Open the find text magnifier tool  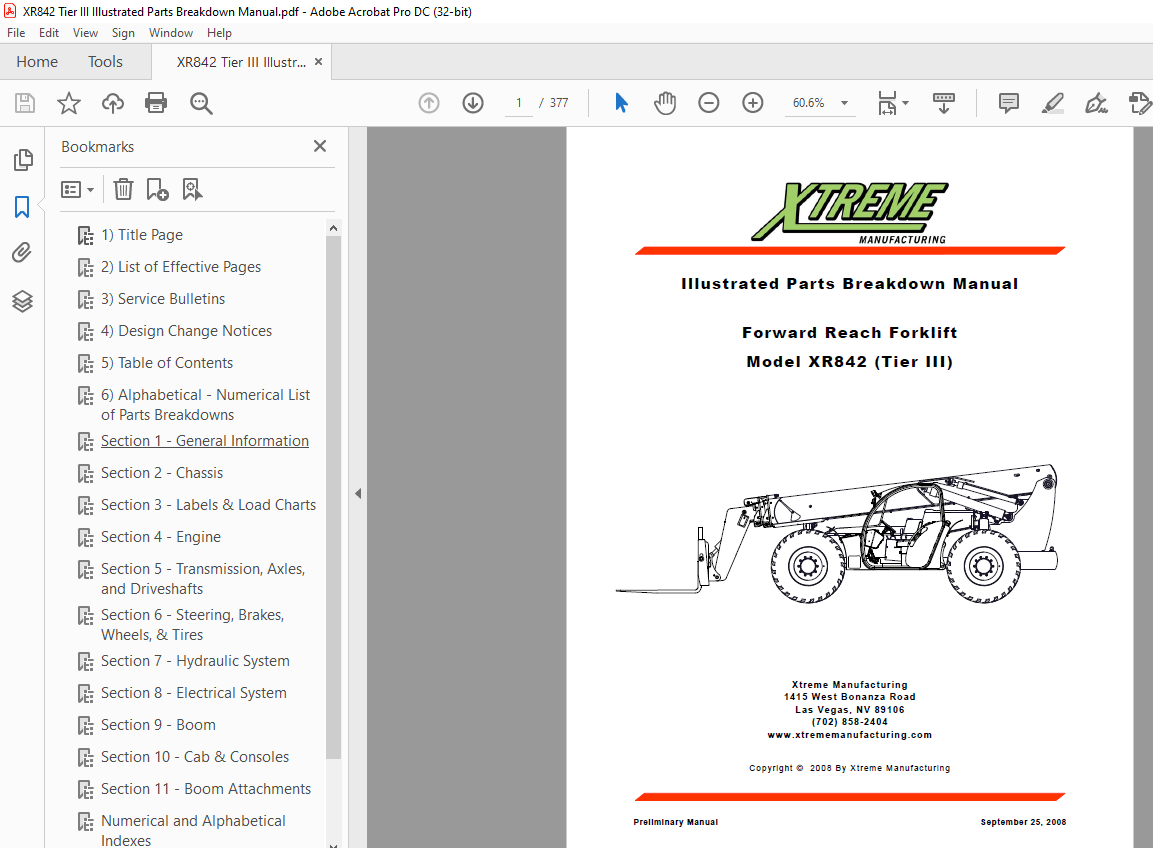(201, 103)
